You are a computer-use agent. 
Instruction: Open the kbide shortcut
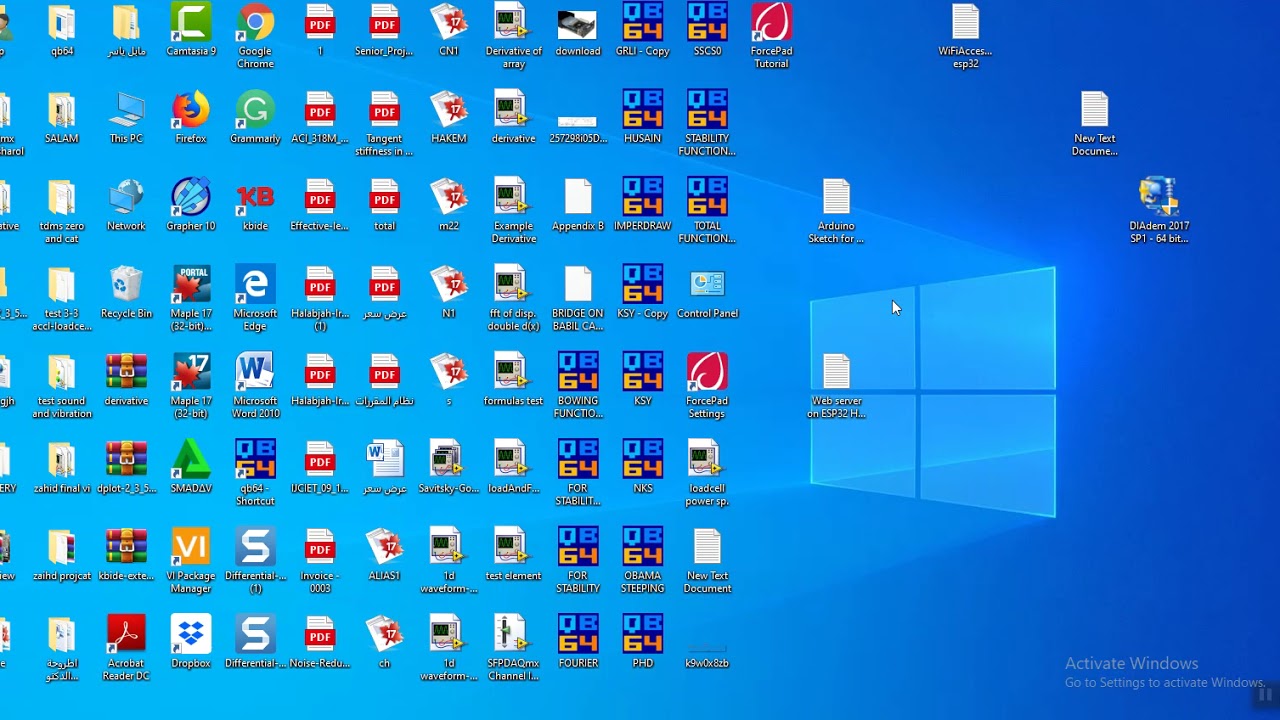[255, 206]
